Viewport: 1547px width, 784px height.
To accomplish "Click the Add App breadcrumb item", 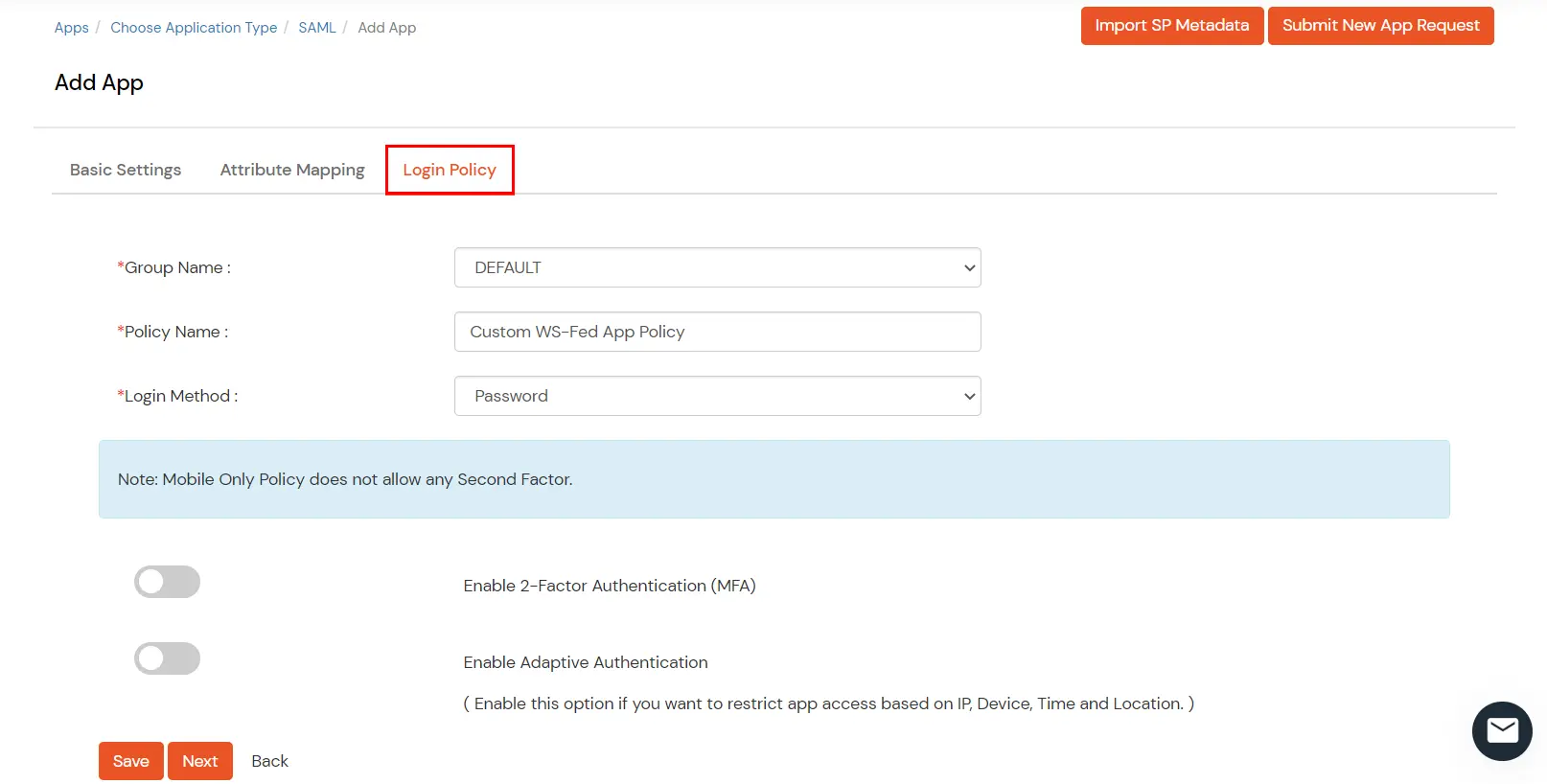I will [x=387, y=28].
